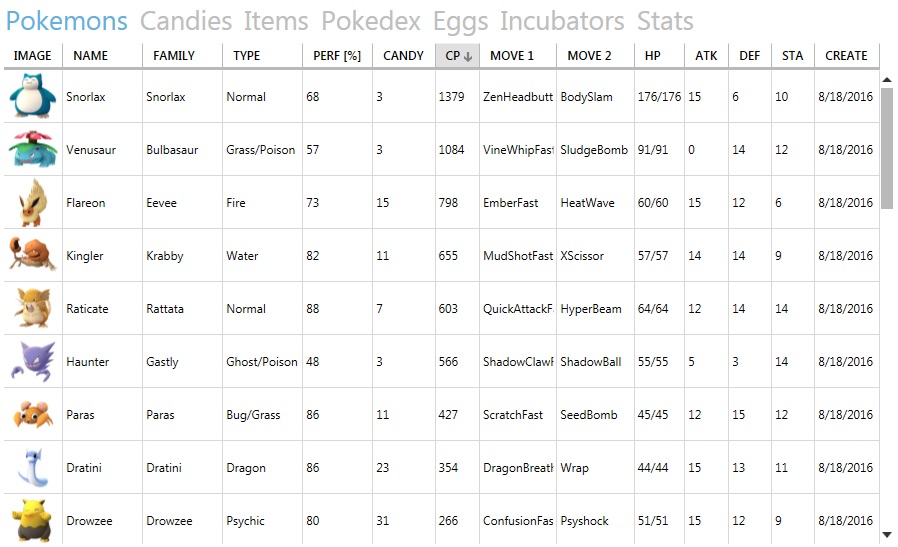
Task: Select the Venusaur sprite icon
Action: click(33, 149)
